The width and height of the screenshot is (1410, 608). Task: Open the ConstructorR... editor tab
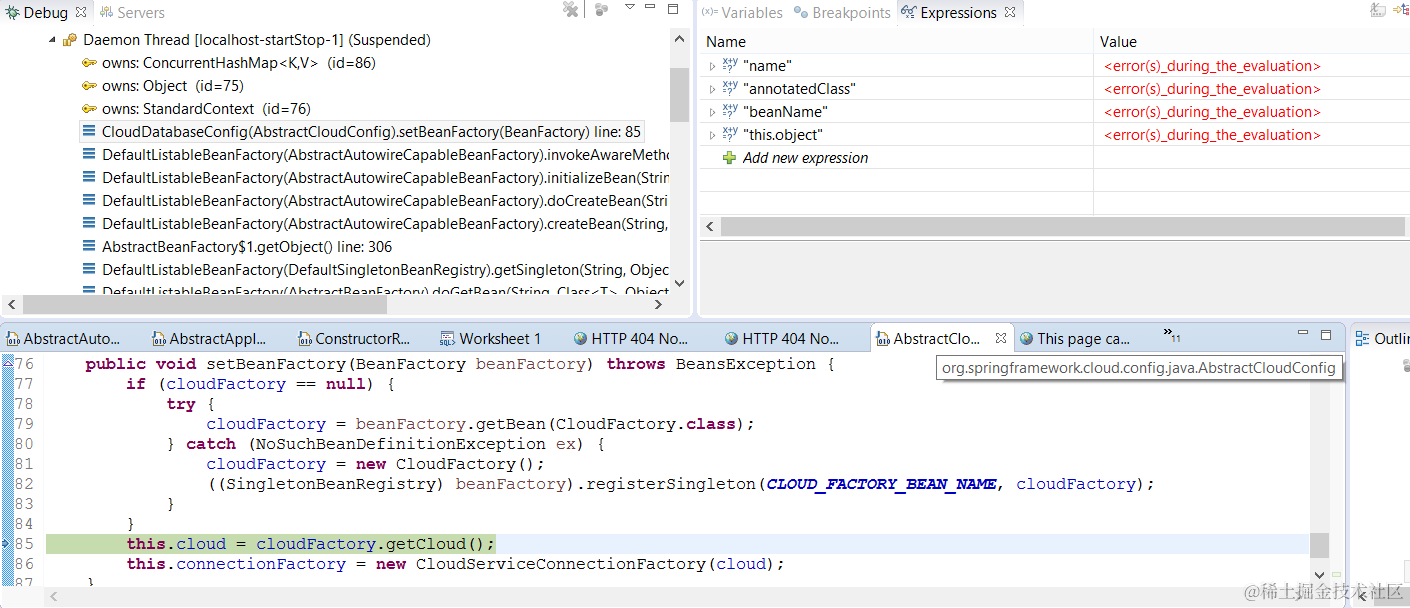(354, 338)
